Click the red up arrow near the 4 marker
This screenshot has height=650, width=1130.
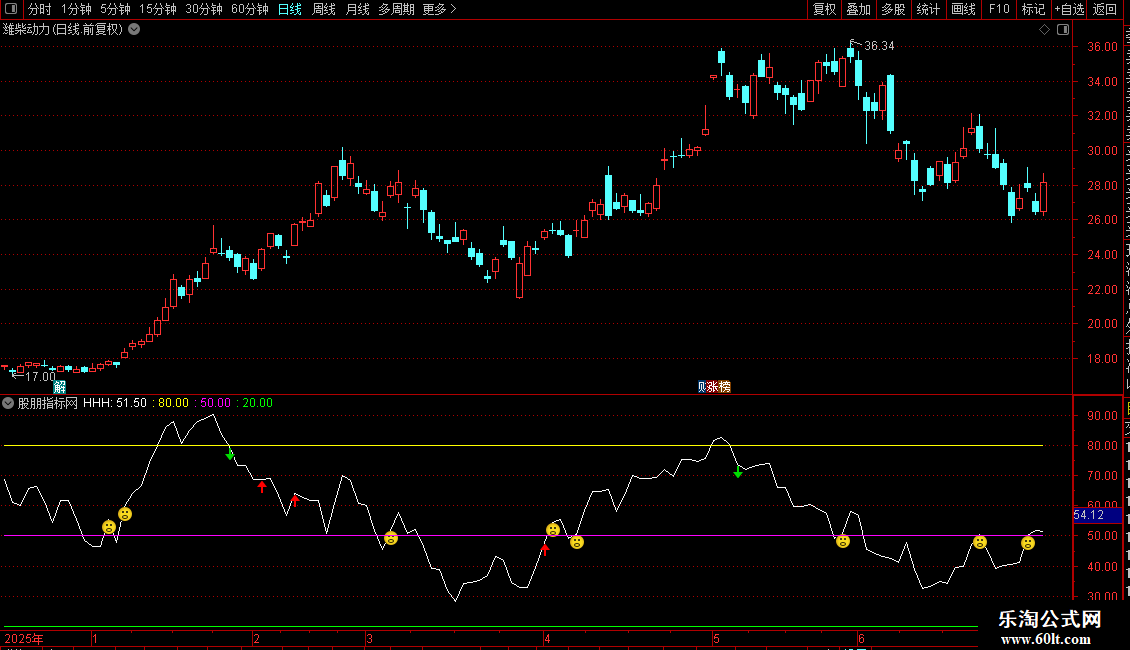[545, 550]
